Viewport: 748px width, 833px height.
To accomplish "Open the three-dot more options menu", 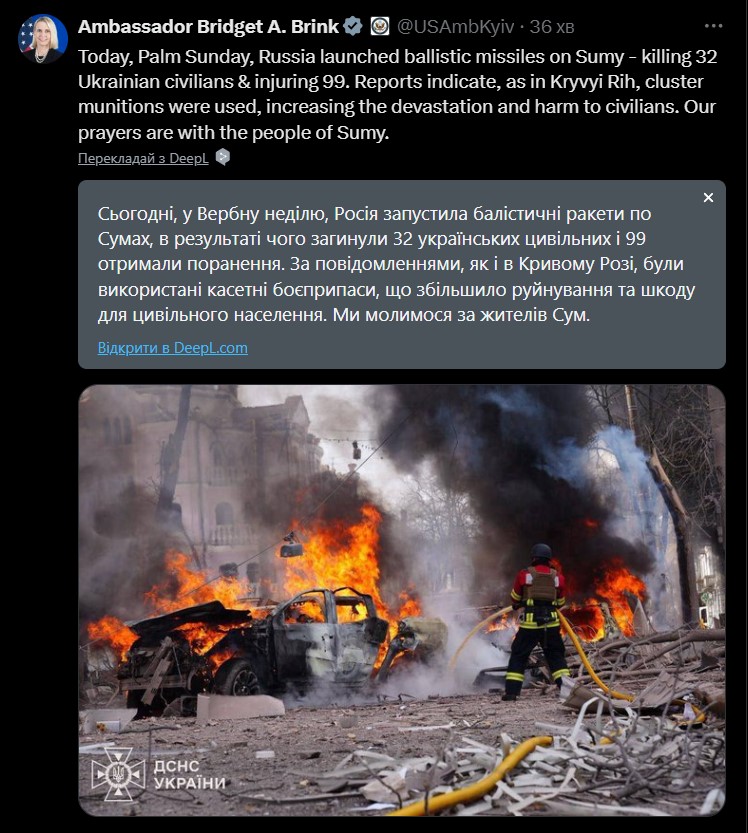I will pyautogui.click(x=713, y=26).
